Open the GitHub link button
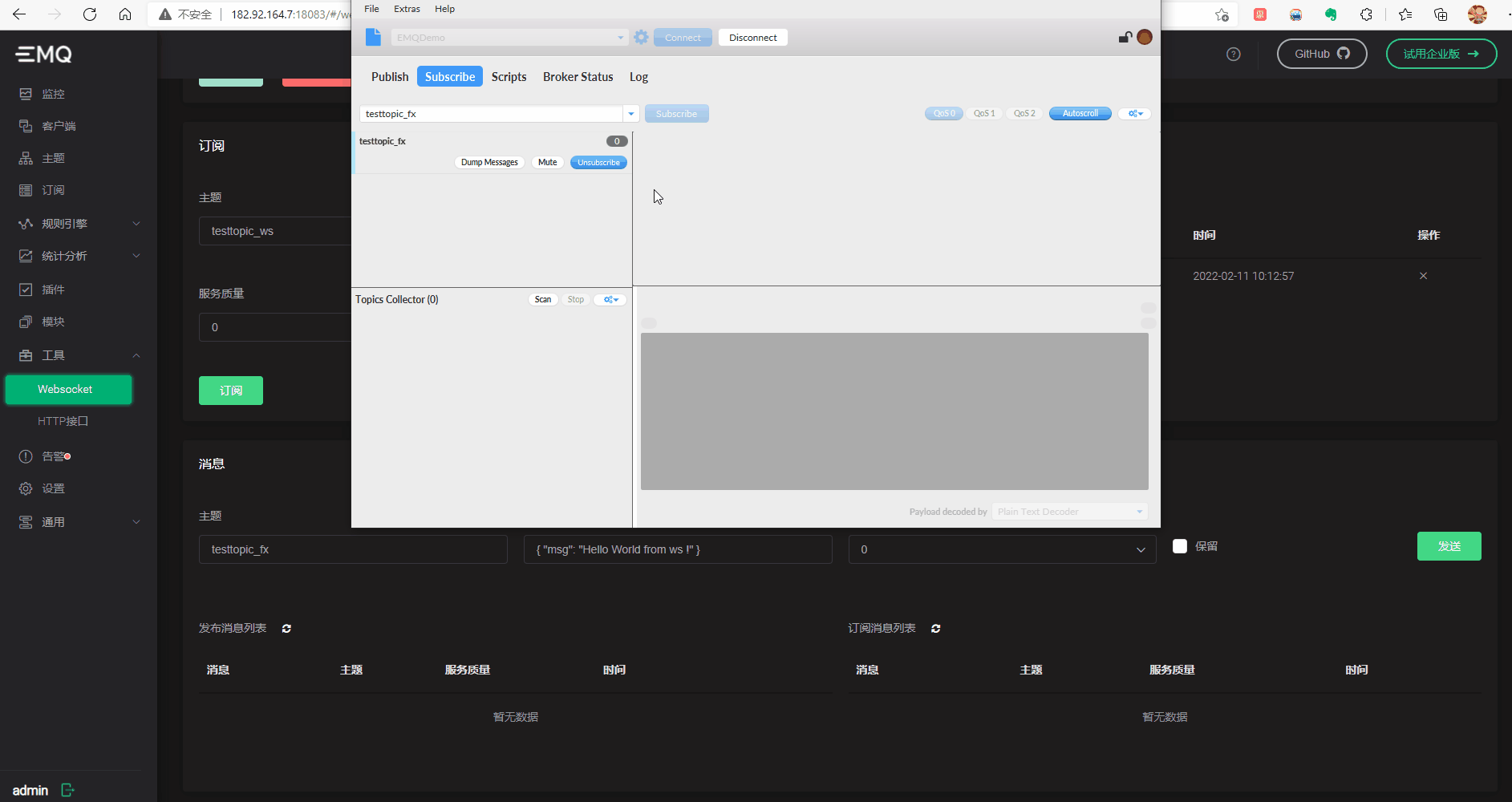1512x802 pixels. [x=1322, y=54]
